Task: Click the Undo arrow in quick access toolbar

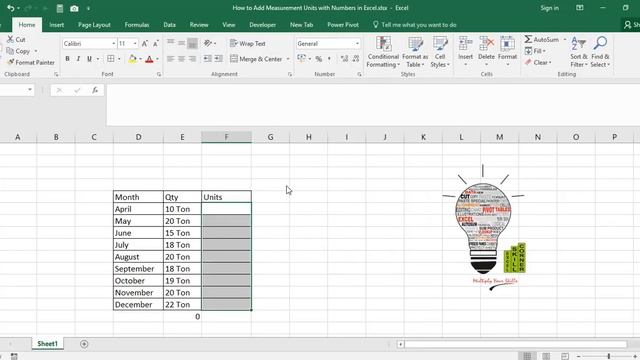Action: [x=10, y=8]
